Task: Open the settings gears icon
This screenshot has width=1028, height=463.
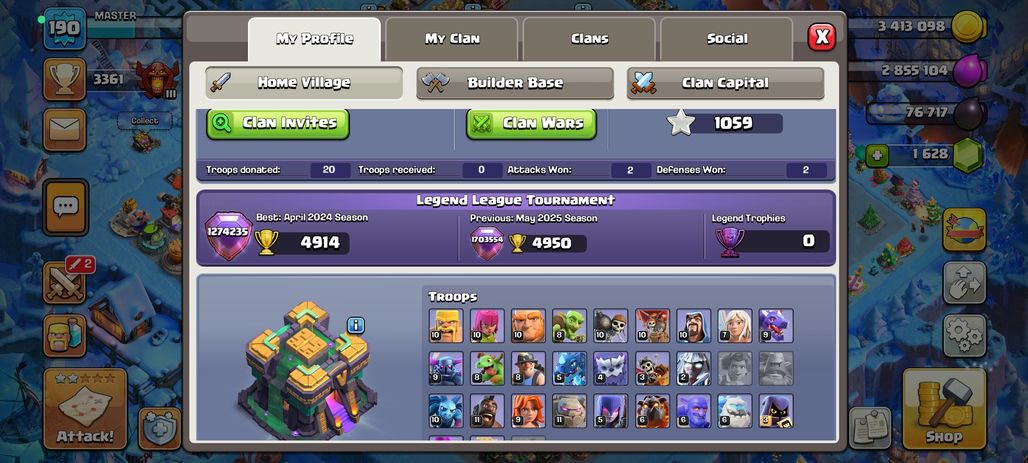Action: (964, 335)
